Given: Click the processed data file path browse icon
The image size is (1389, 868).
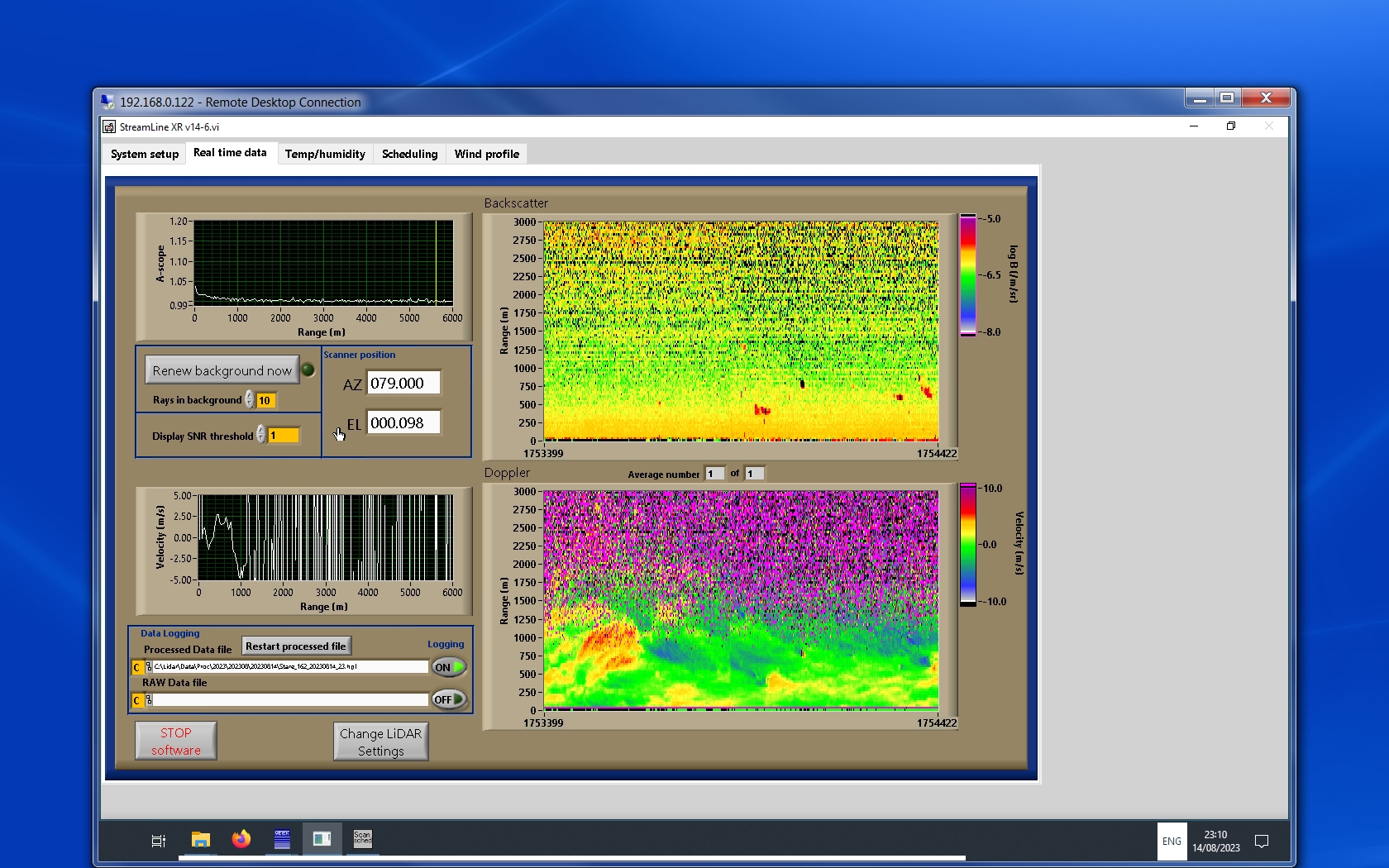Looking at the screenshot, I should (x=148, y=667).
